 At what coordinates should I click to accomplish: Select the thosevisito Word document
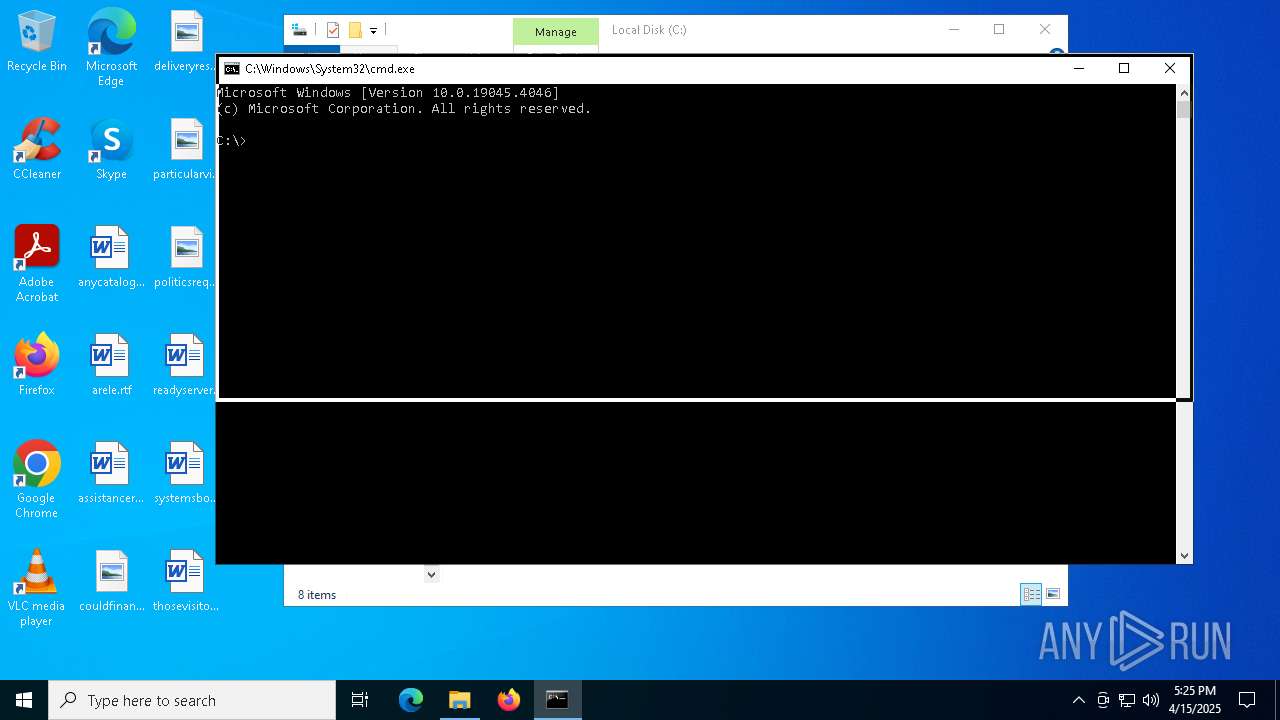[185, 581]
